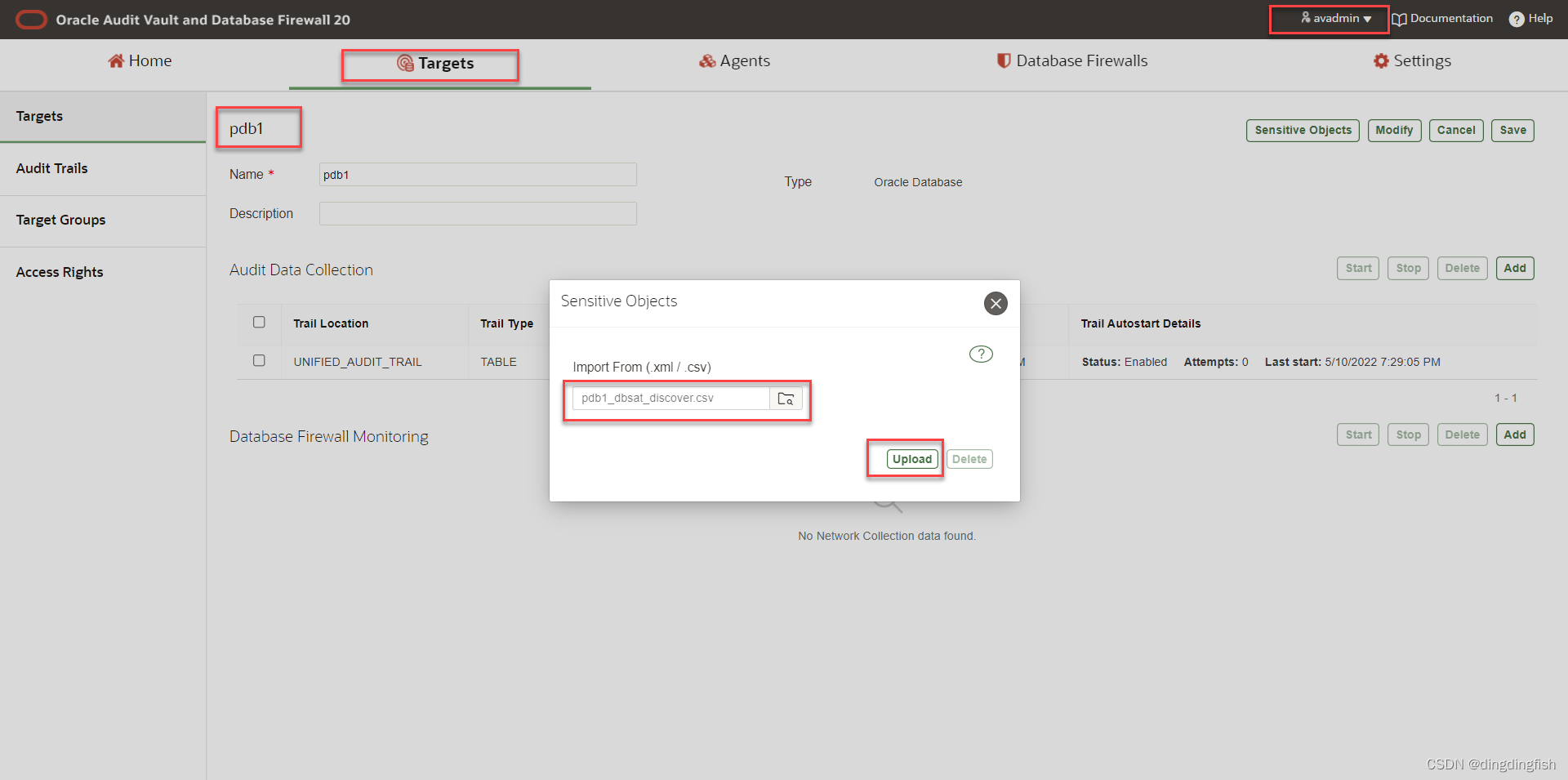Click the TABLE trail type cell
The width and height of the screenshot is (1568, 780).
498,362
